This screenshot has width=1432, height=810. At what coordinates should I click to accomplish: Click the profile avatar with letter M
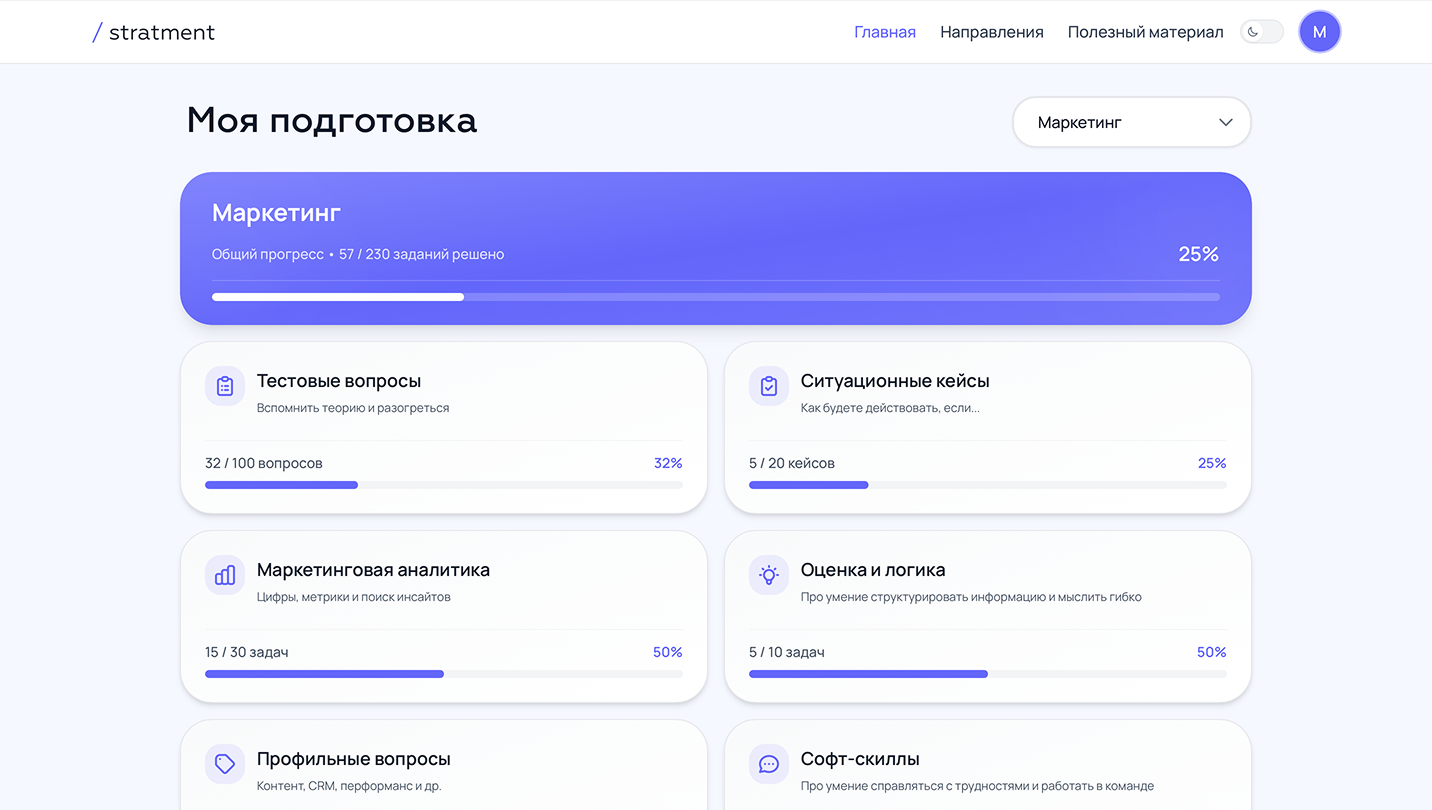click(1319, 31)
